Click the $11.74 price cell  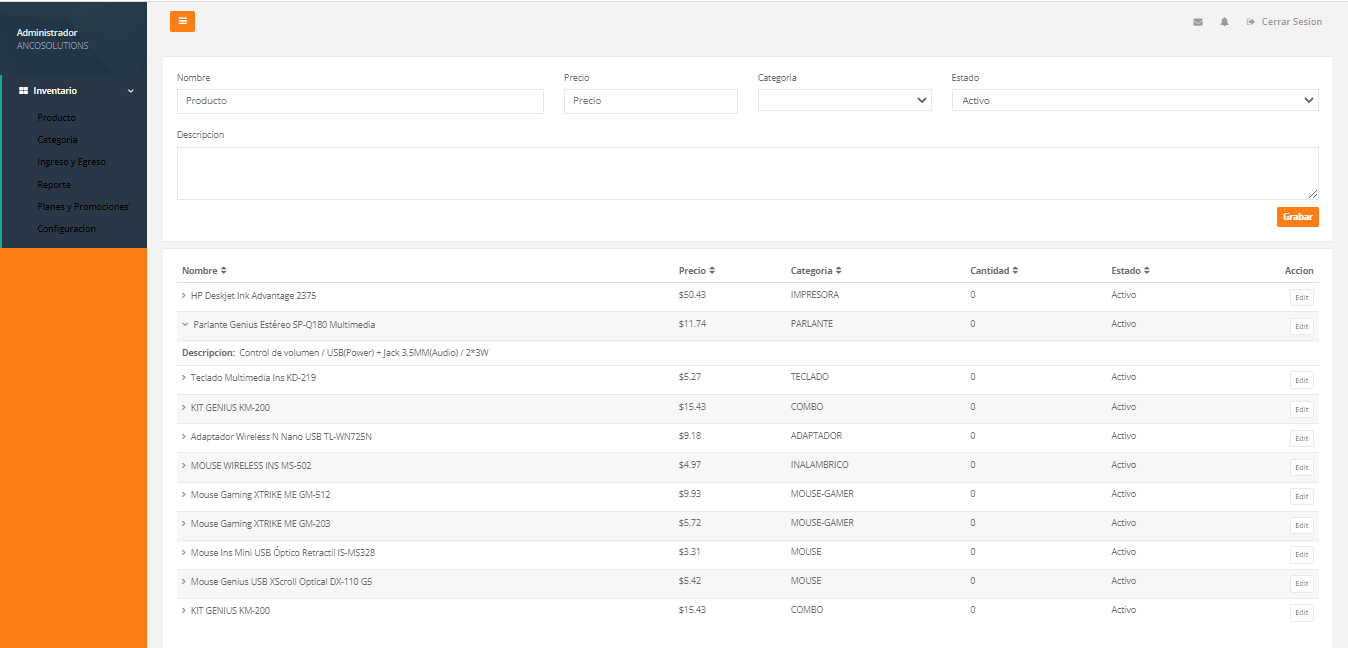pyautogui.click(x=691, y=324)
